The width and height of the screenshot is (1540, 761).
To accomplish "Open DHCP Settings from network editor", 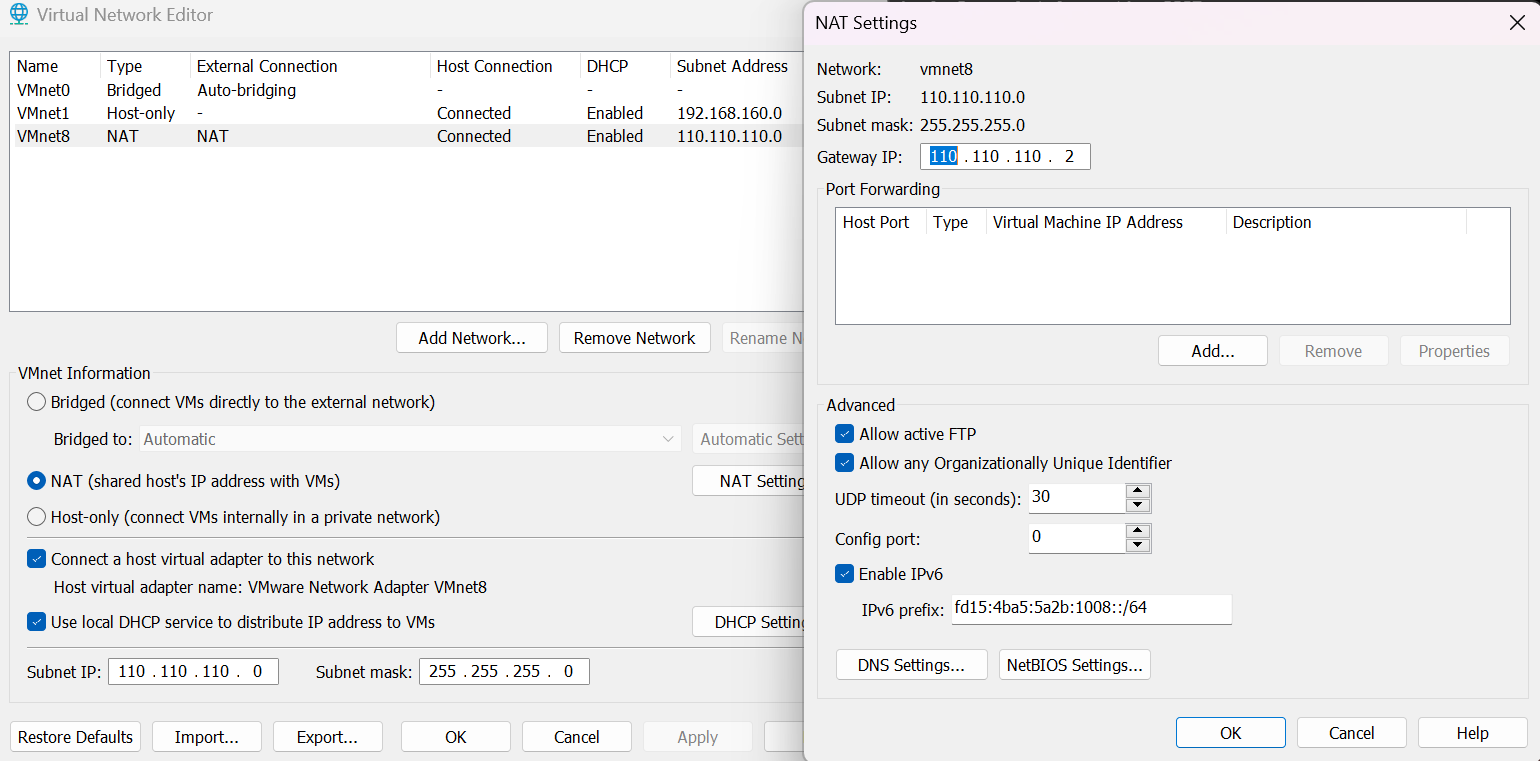I will pyautogui.click(x=748, y=622).
